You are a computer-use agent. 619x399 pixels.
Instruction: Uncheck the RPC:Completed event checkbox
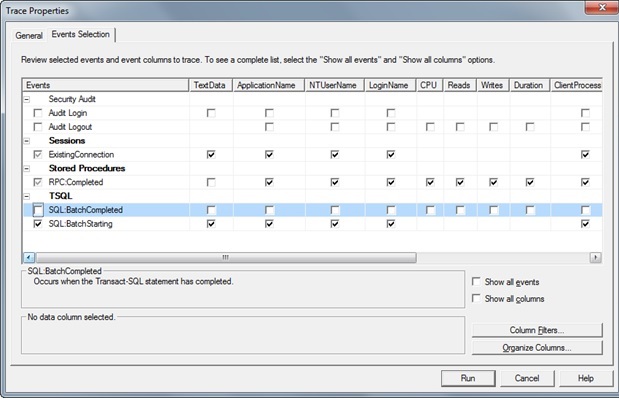click(x=38, y=182)
